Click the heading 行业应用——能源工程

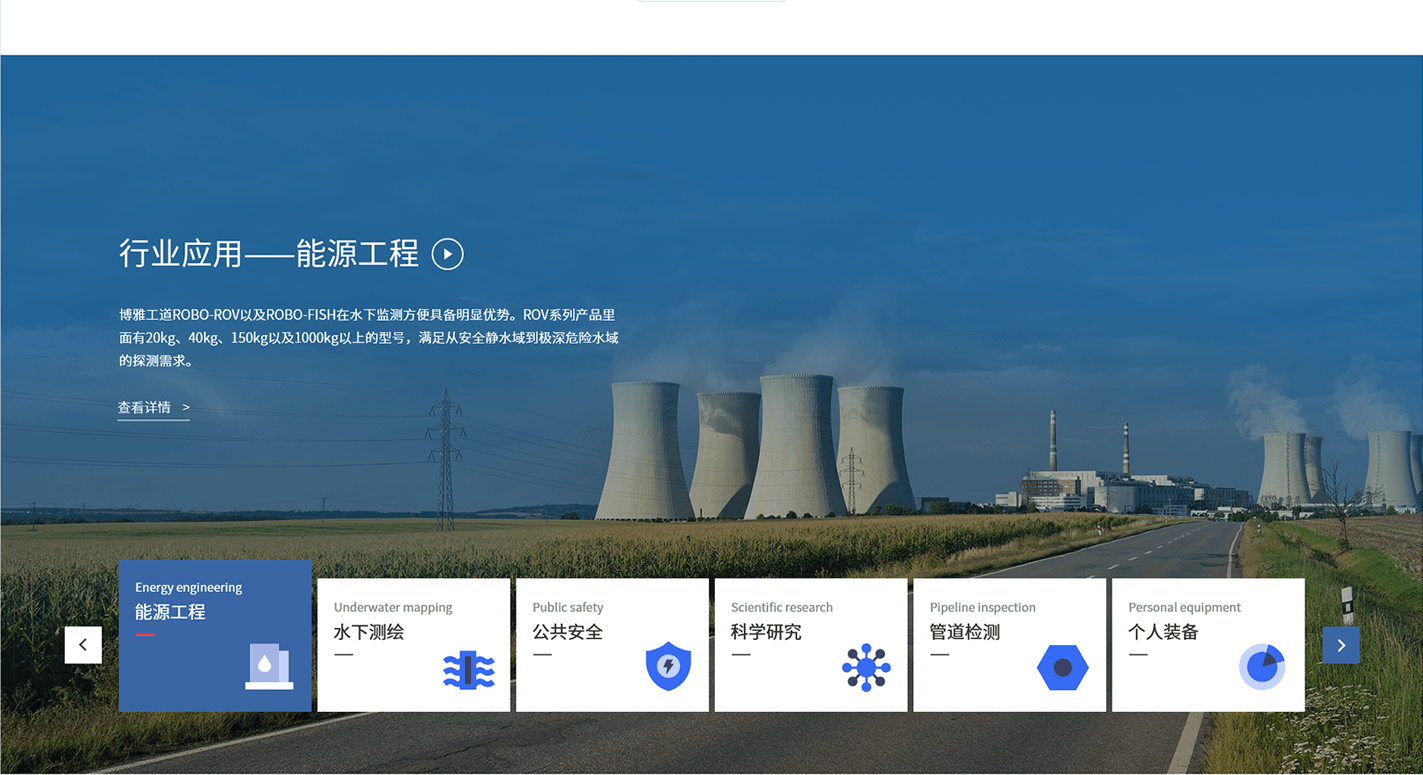(269, 254)
